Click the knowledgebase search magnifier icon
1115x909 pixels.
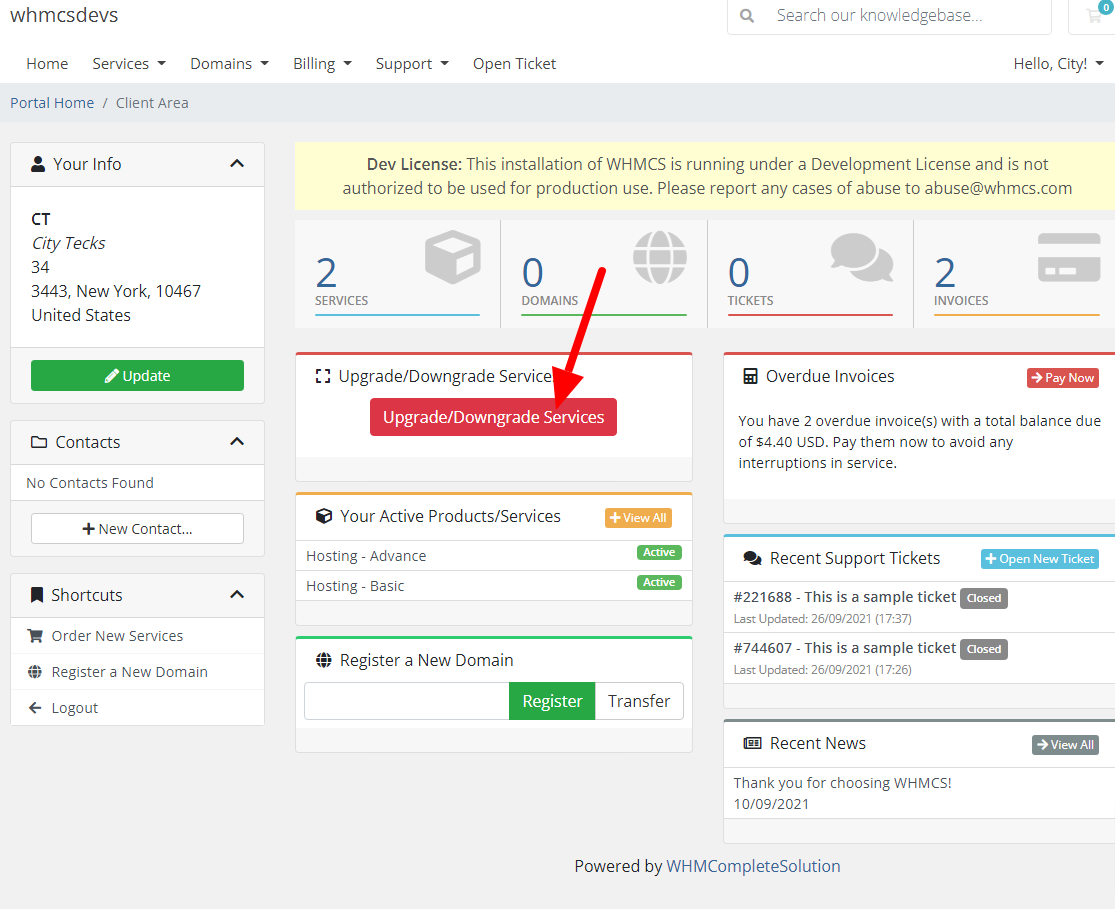(x=747, y=16)
